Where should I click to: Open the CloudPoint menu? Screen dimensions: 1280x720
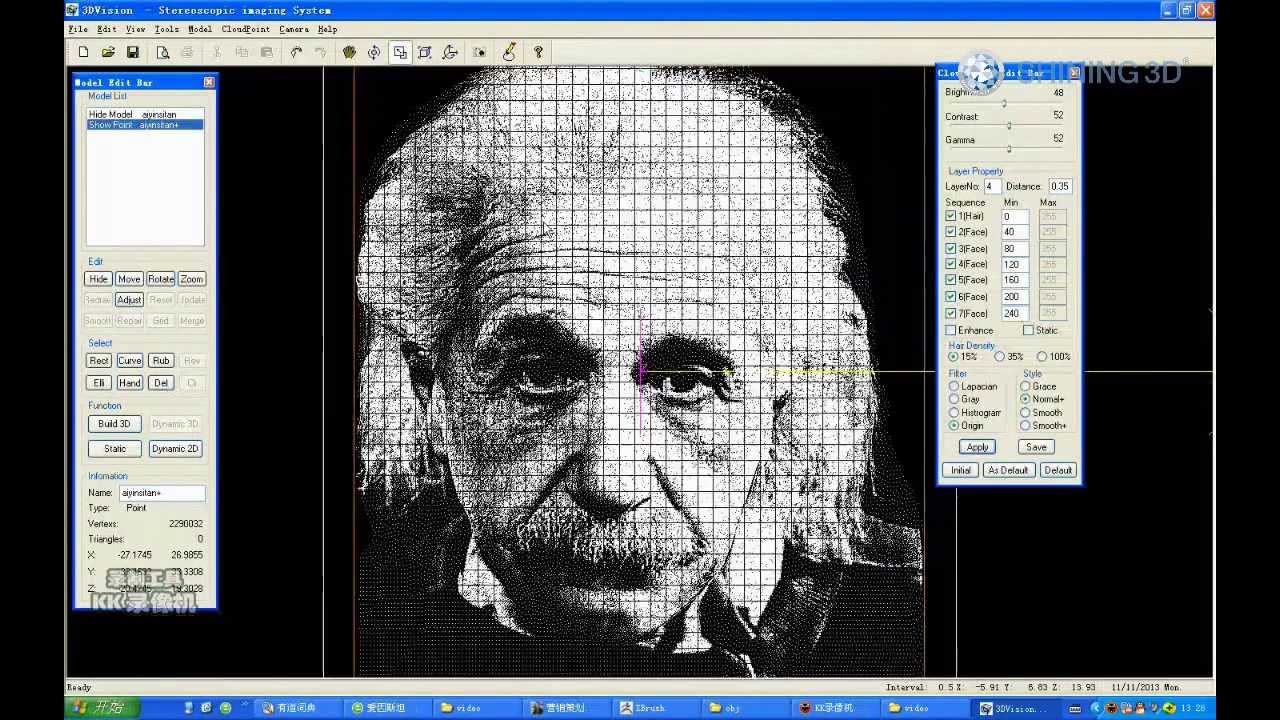245,29
